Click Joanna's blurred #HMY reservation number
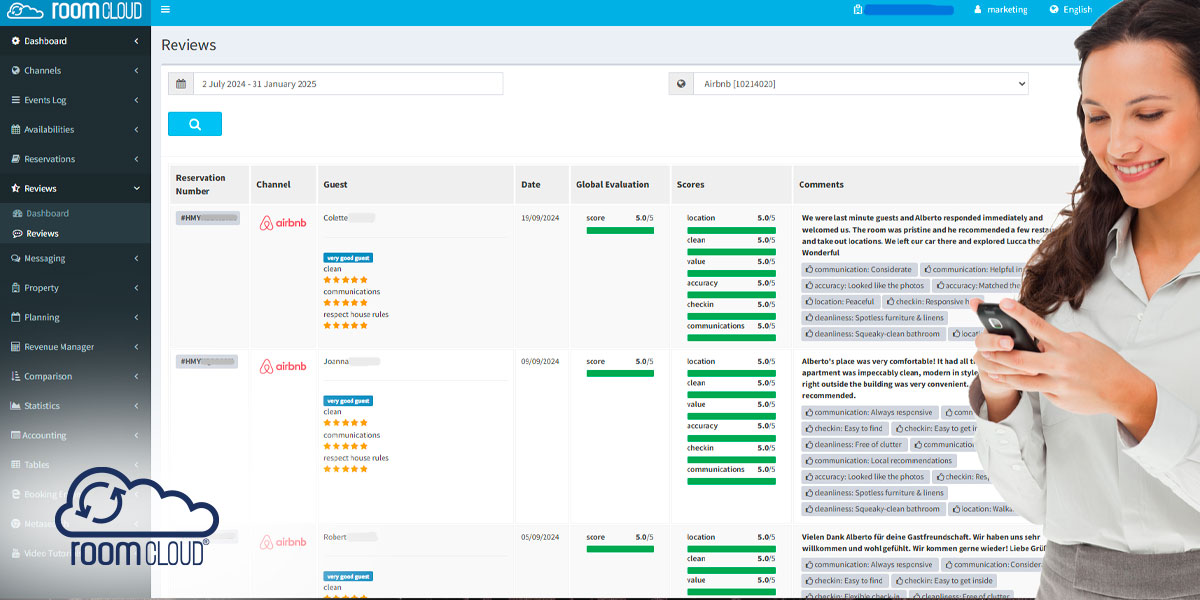This screenshot has width=1200, height=600. (x=207, y=361)
